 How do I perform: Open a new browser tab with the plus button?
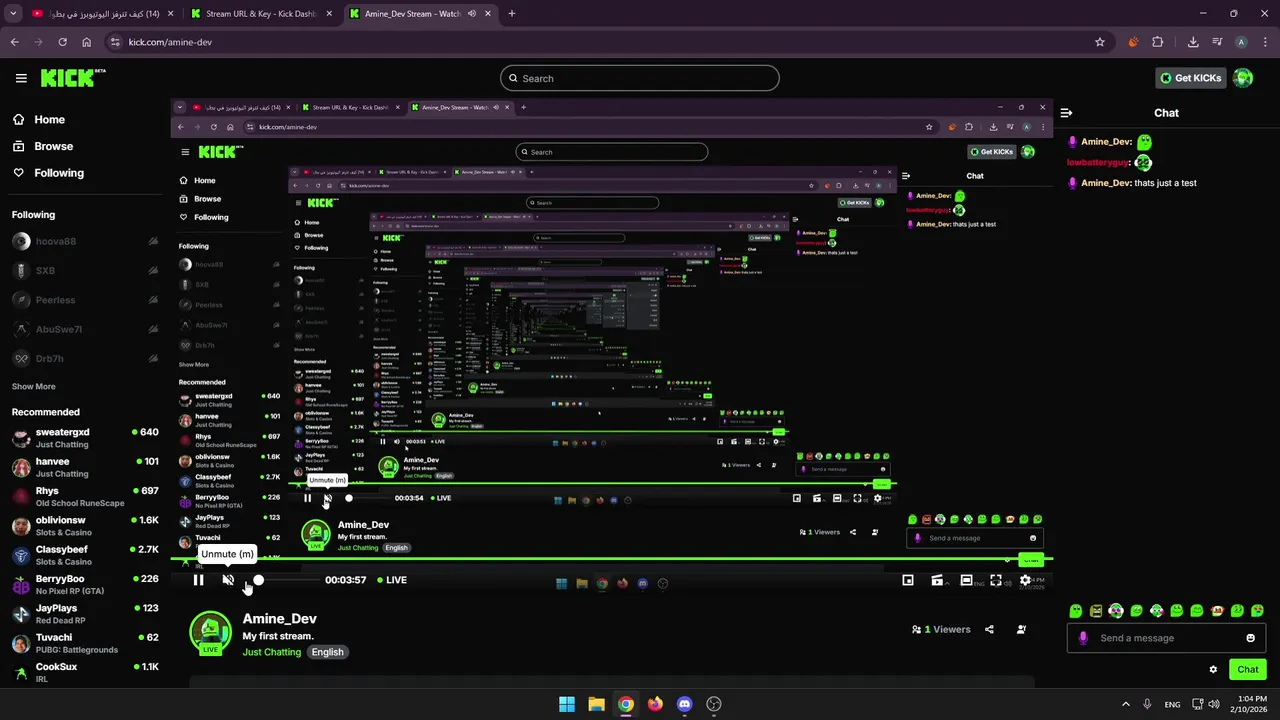click(512, 14)
